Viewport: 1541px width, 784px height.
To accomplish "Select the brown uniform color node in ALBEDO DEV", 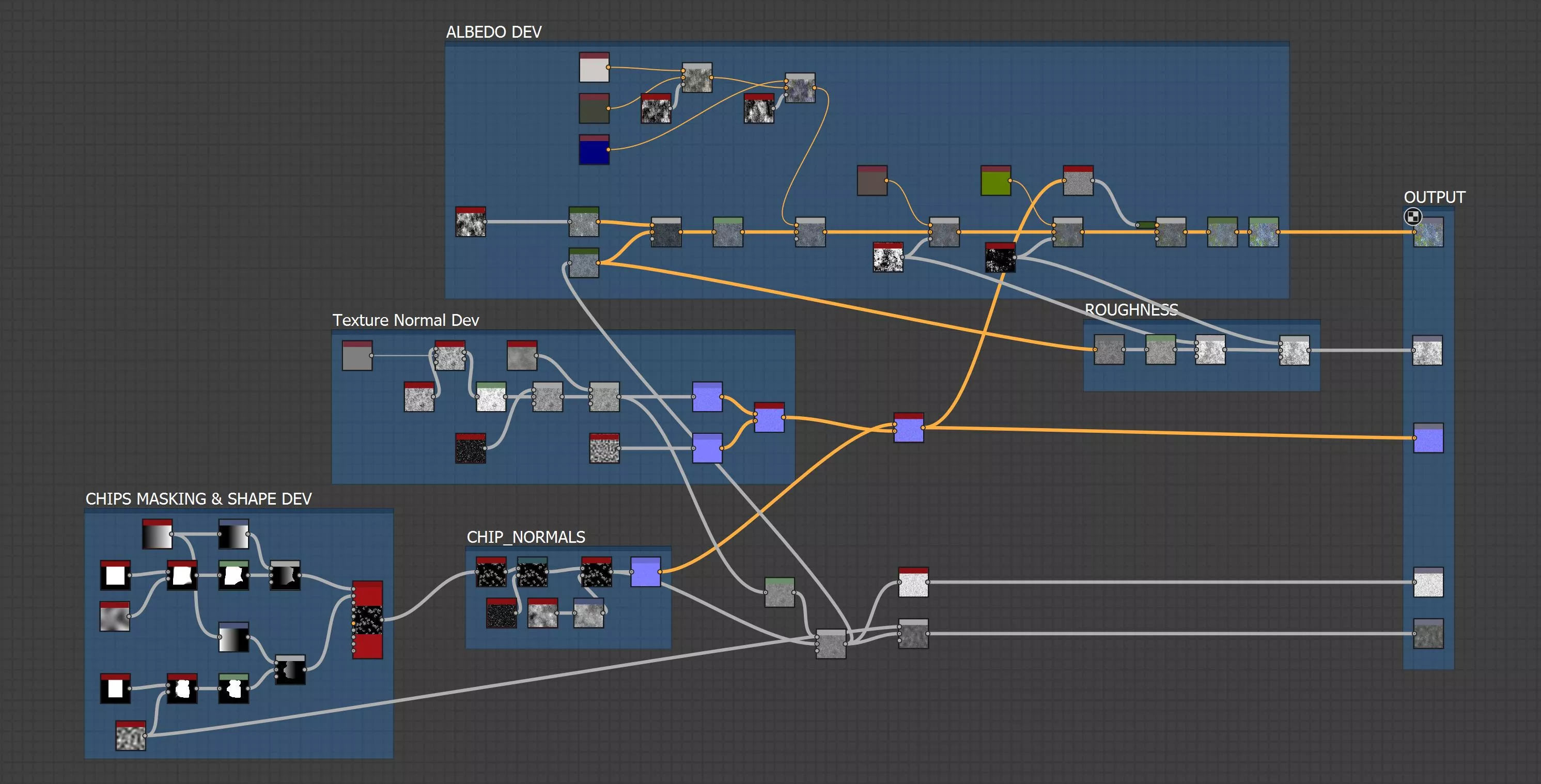I will (871, 181).
